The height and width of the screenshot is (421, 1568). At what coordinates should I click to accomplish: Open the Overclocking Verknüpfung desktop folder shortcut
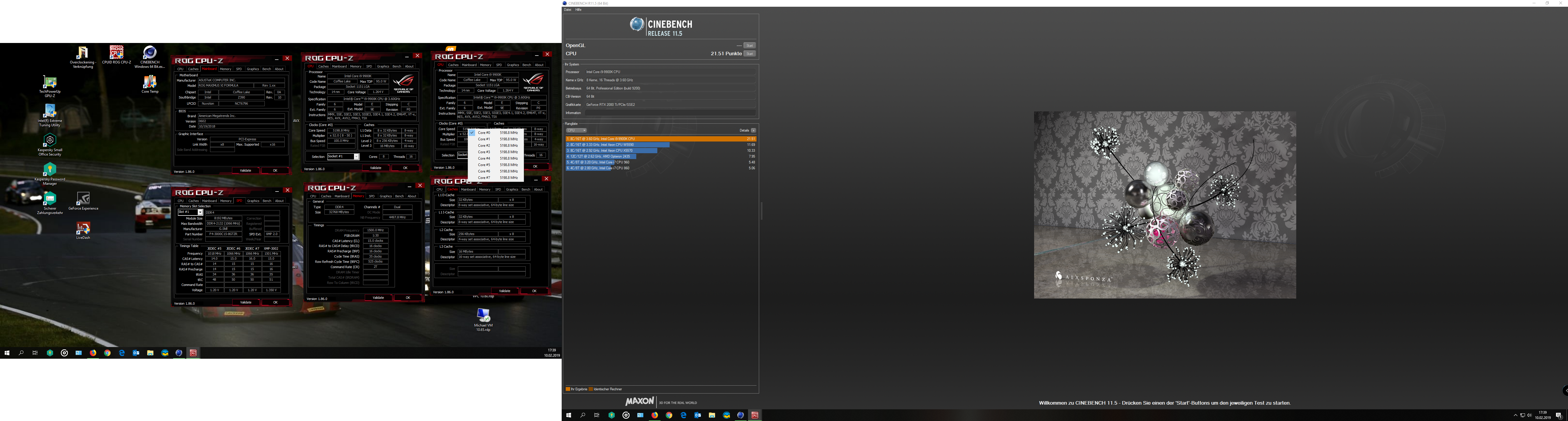tap(83, 57)
